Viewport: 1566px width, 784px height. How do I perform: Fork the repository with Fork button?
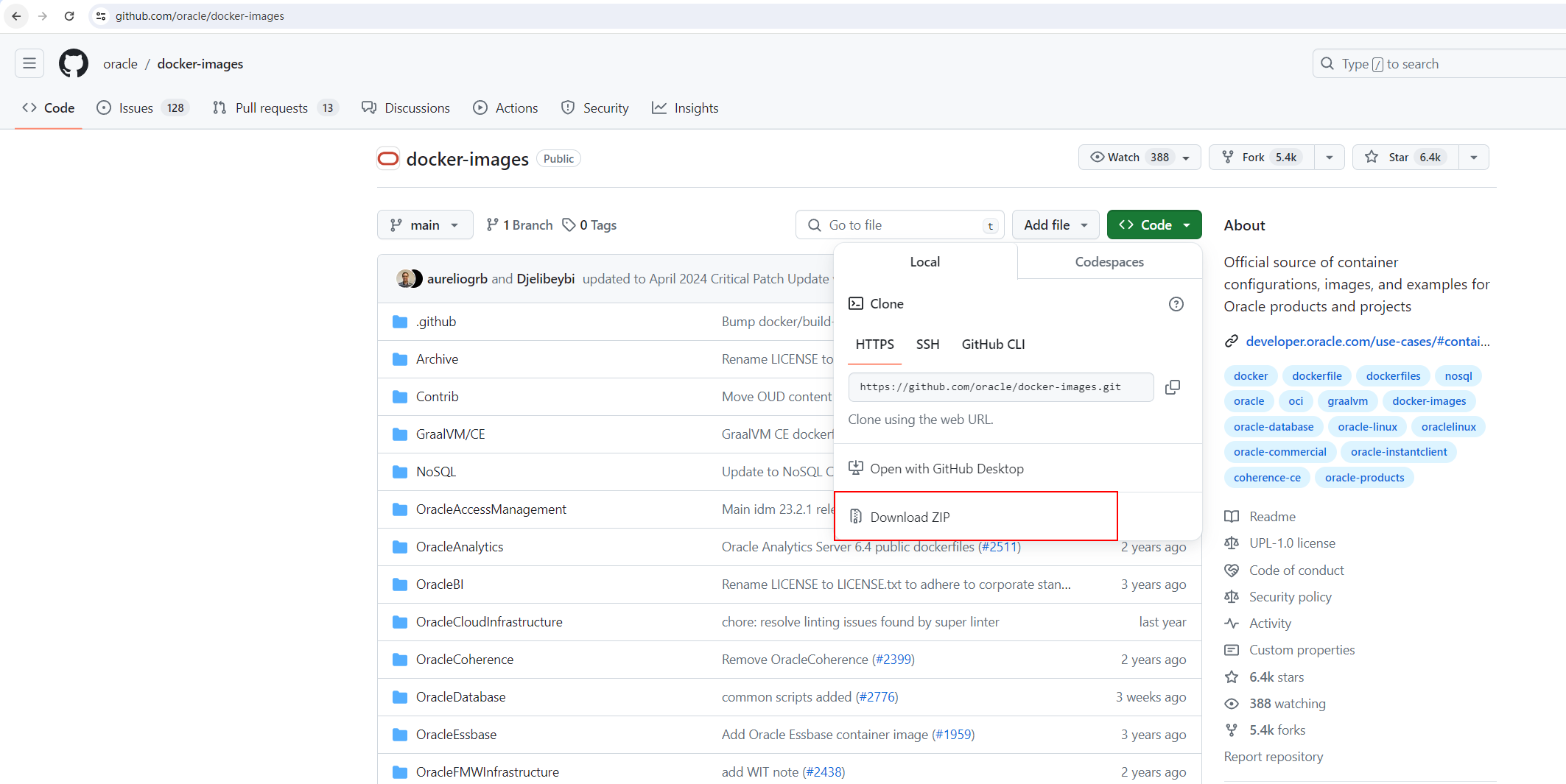tap(1263, 158)
